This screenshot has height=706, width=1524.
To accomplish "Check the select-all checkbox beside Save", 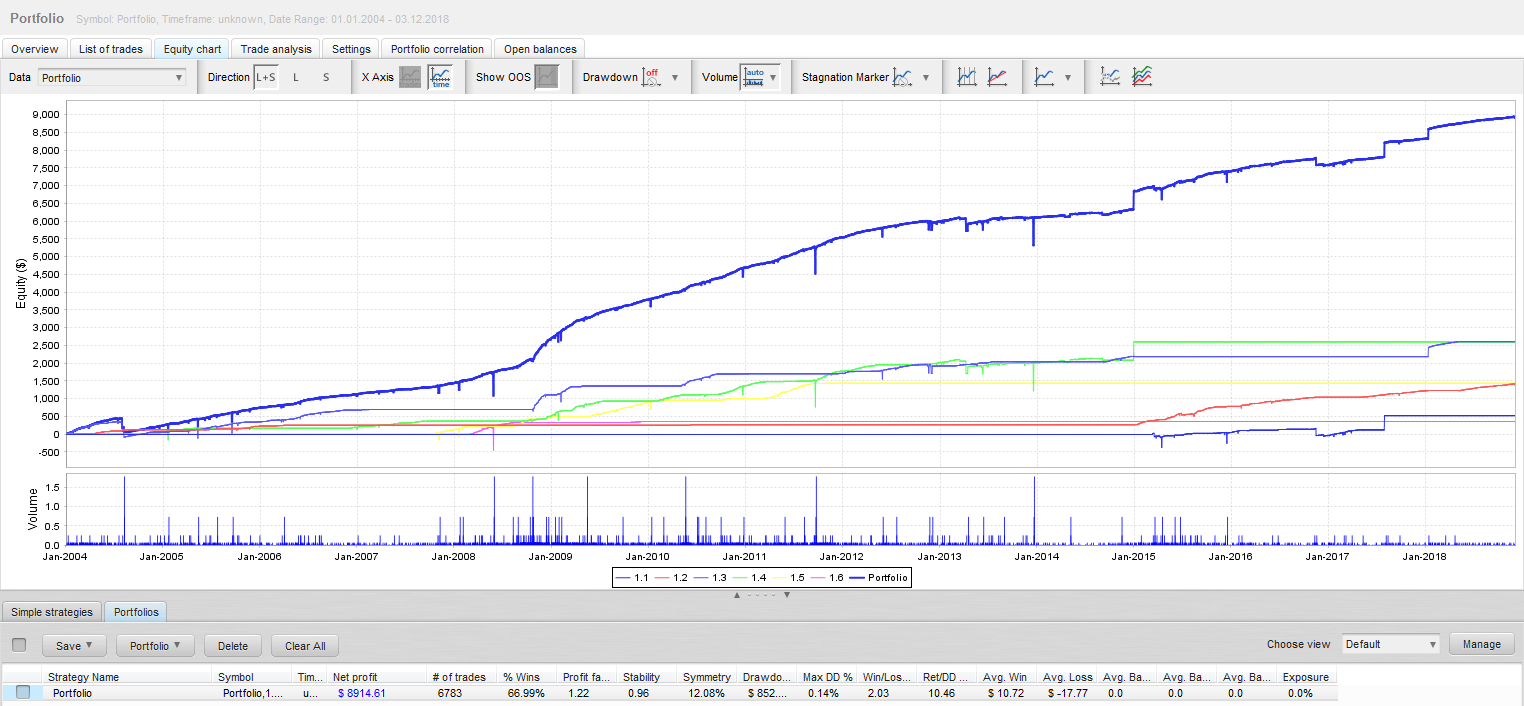I will [19, 645].
